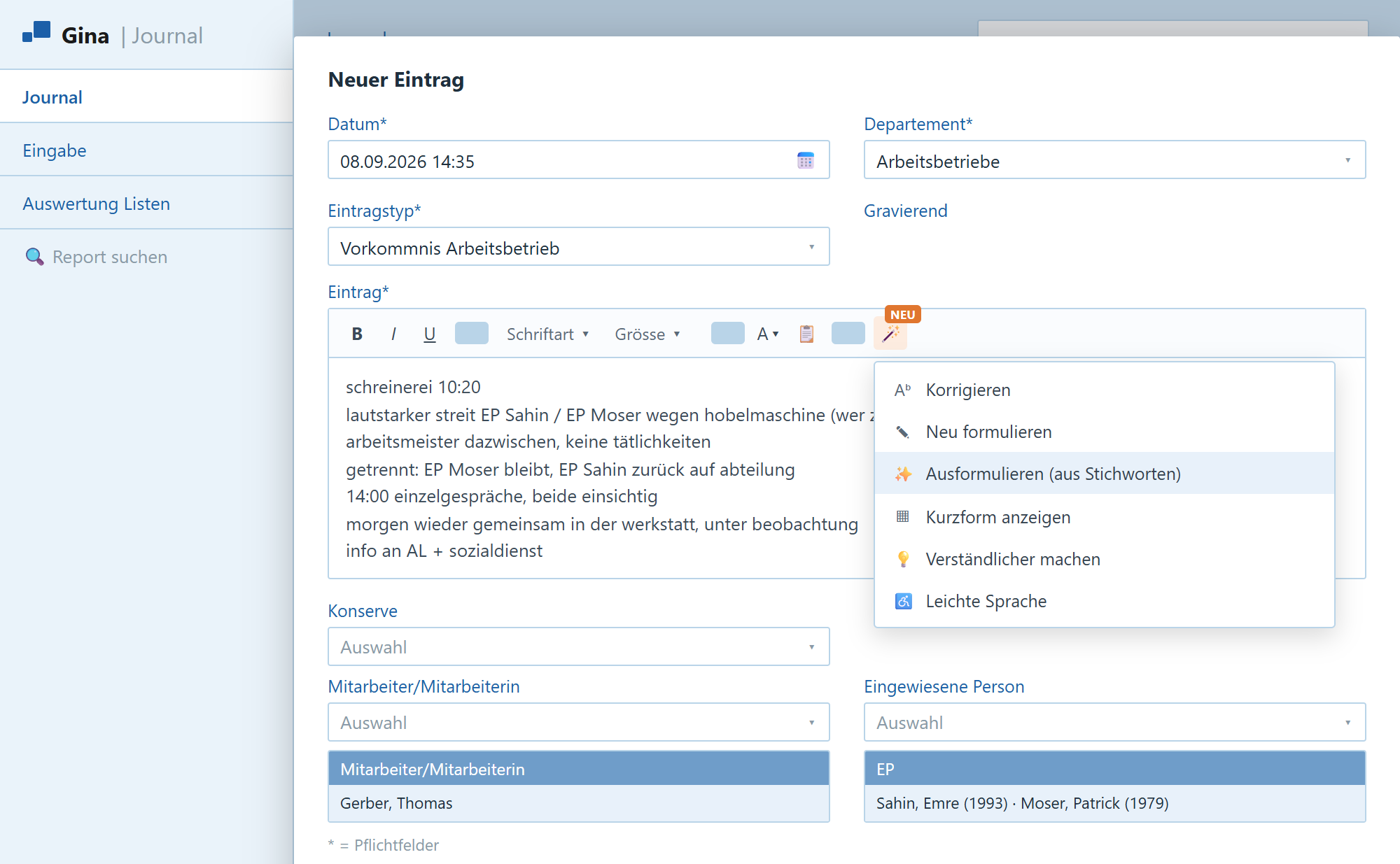1400x864 pixels.
Task: Open the Mitarbeiter/Mitarbeiterin Auswahl dropdown
Action: click(x=579, y=723)
